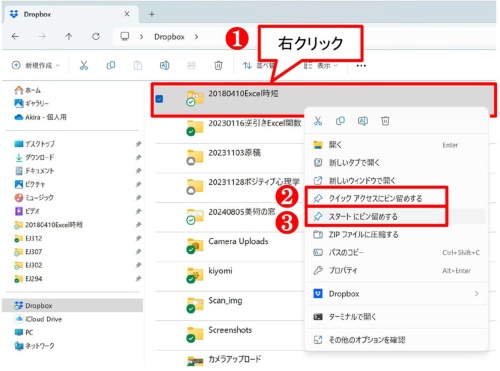Click Copy icon in context menu

340,121
